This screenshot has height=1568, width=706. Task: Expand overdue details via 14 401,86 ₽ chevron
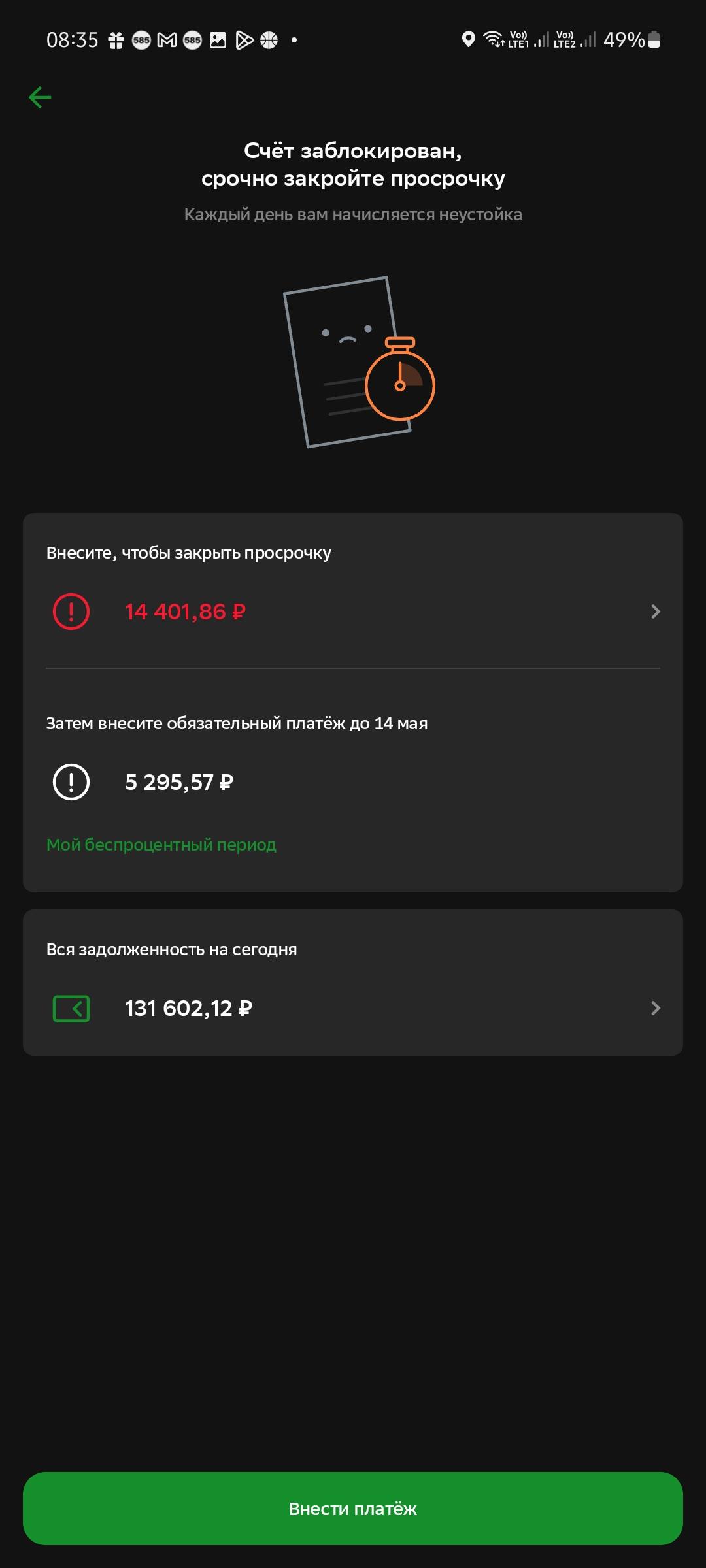pos(655,612)
